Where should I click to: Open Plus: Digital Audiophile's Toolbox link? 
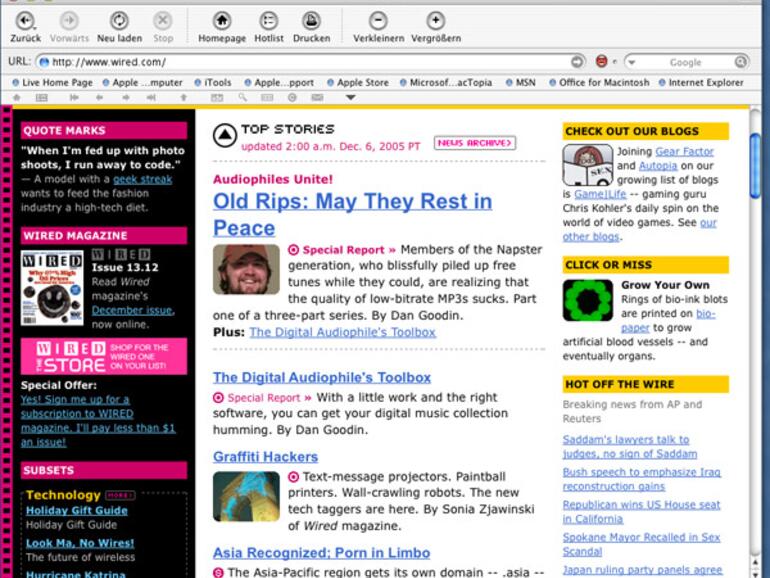pos(342,332)
